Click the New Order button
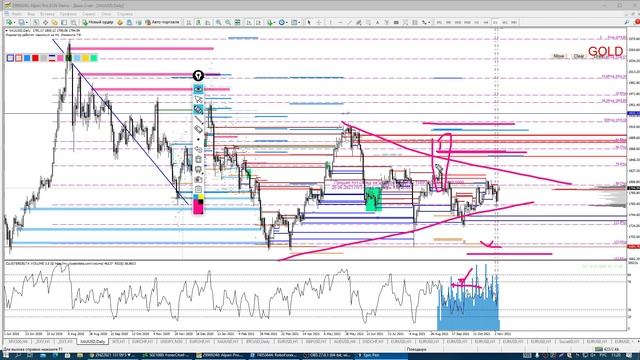 tap(98, 22)
